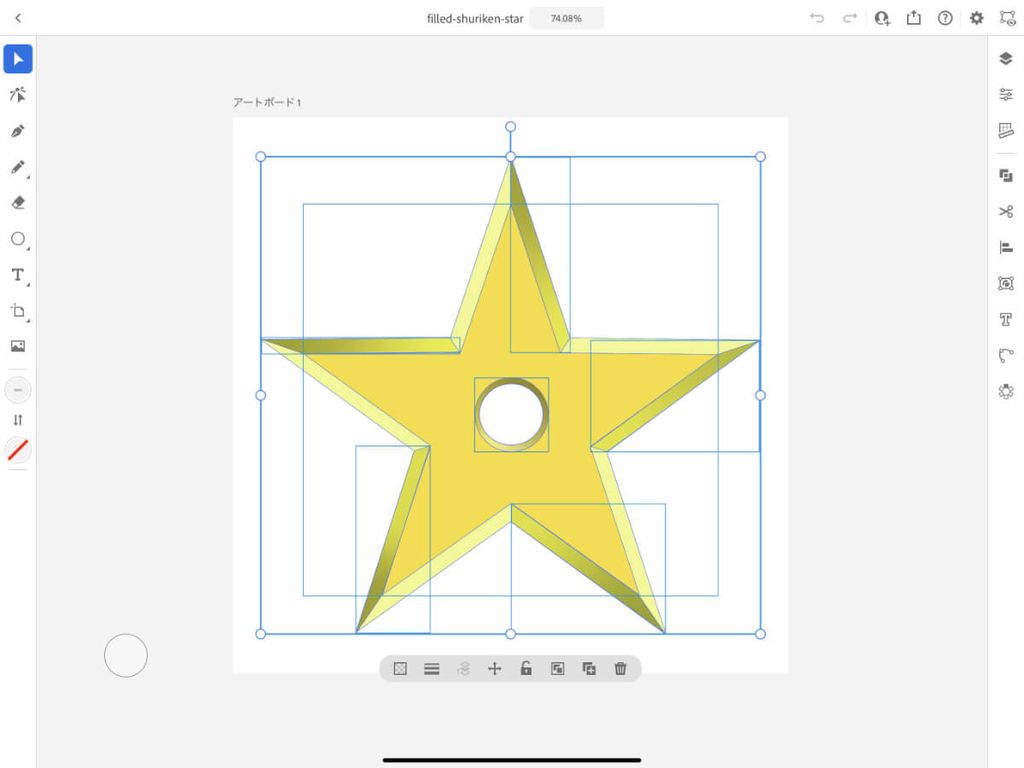
Task: Select the Eraser tool
Action: tap(18, 203)
